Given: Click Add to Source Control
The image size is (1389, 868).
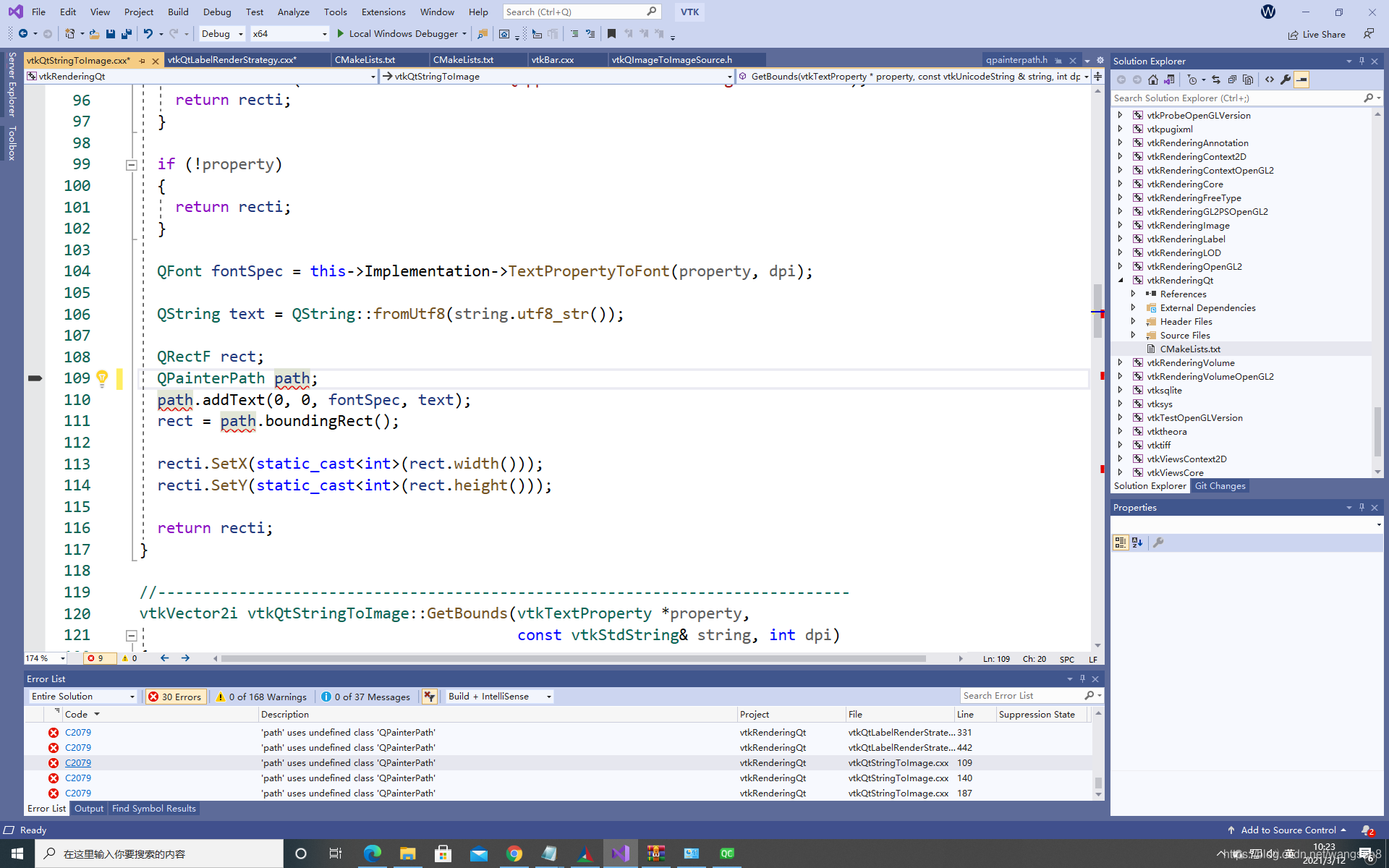Looking at the screenshot, I should click(x=1288, y=830).
